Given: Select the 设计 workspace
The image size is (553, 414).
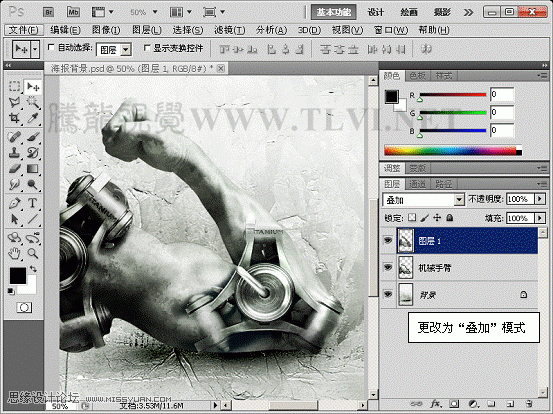Looking at the screenshot, I should (x=376, y=12).
